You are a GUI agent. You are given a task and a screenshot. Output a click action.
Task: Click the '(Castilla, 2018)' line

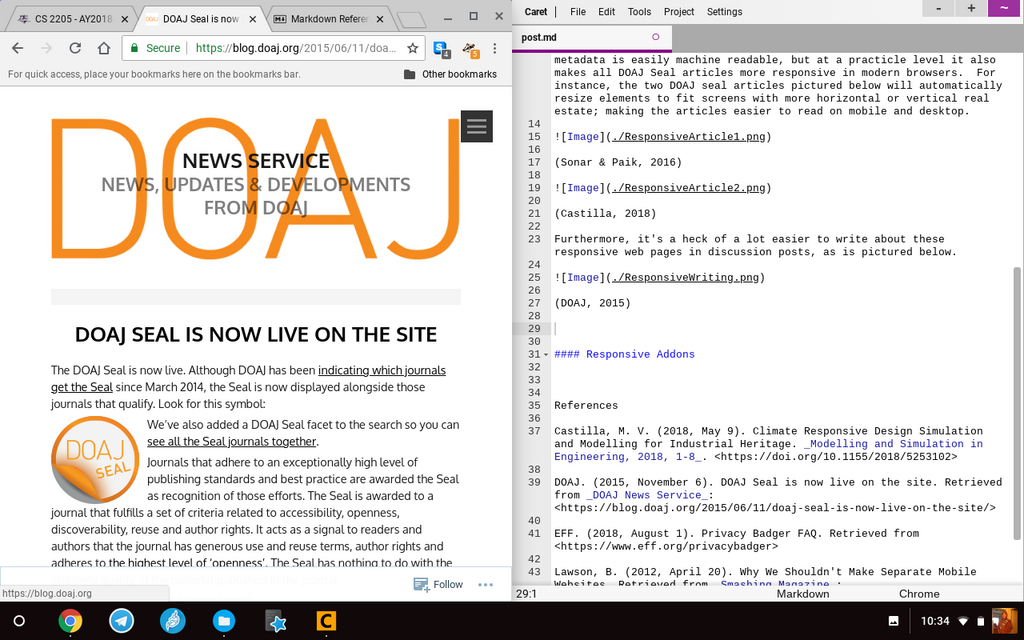605,214
